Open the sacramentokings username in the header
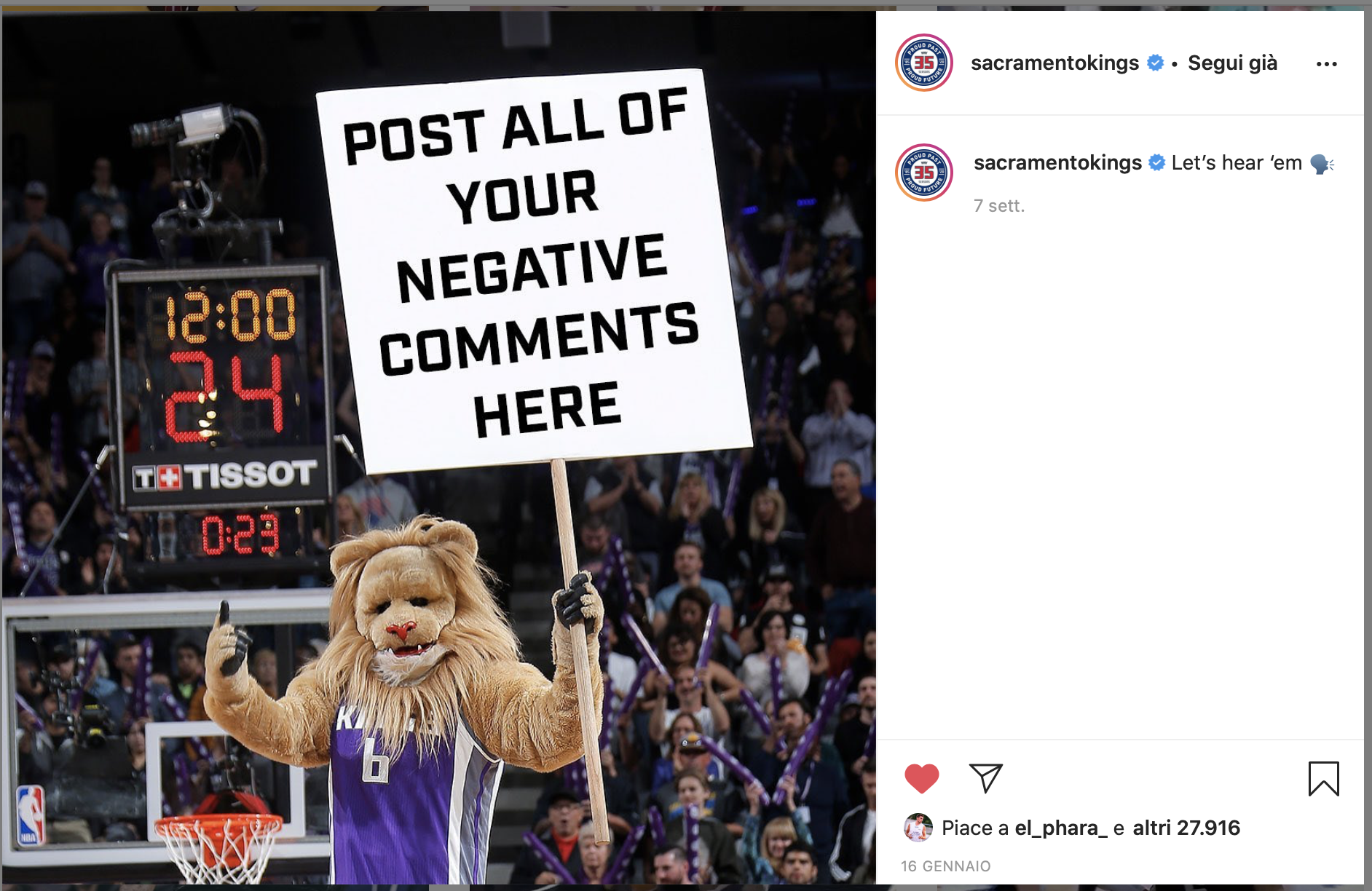This screenshot has height=891, width=1372. [1054, 63]
